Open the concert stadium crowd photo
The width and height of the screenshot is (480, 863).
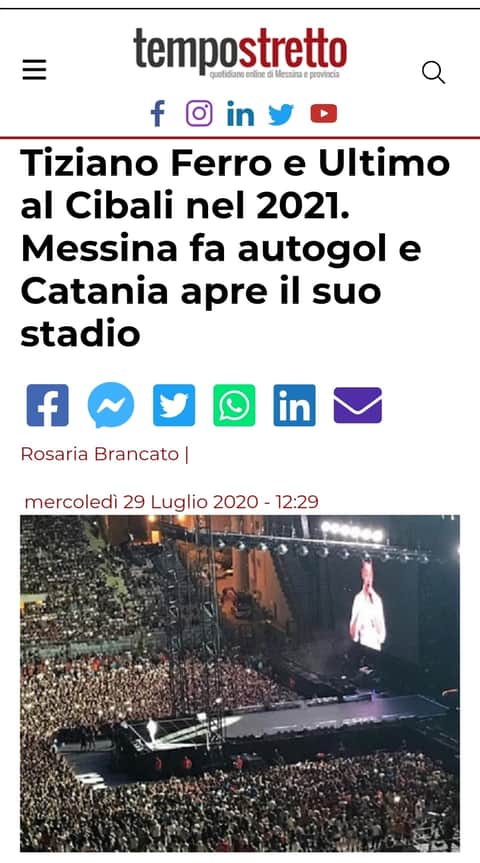[240, 683]
